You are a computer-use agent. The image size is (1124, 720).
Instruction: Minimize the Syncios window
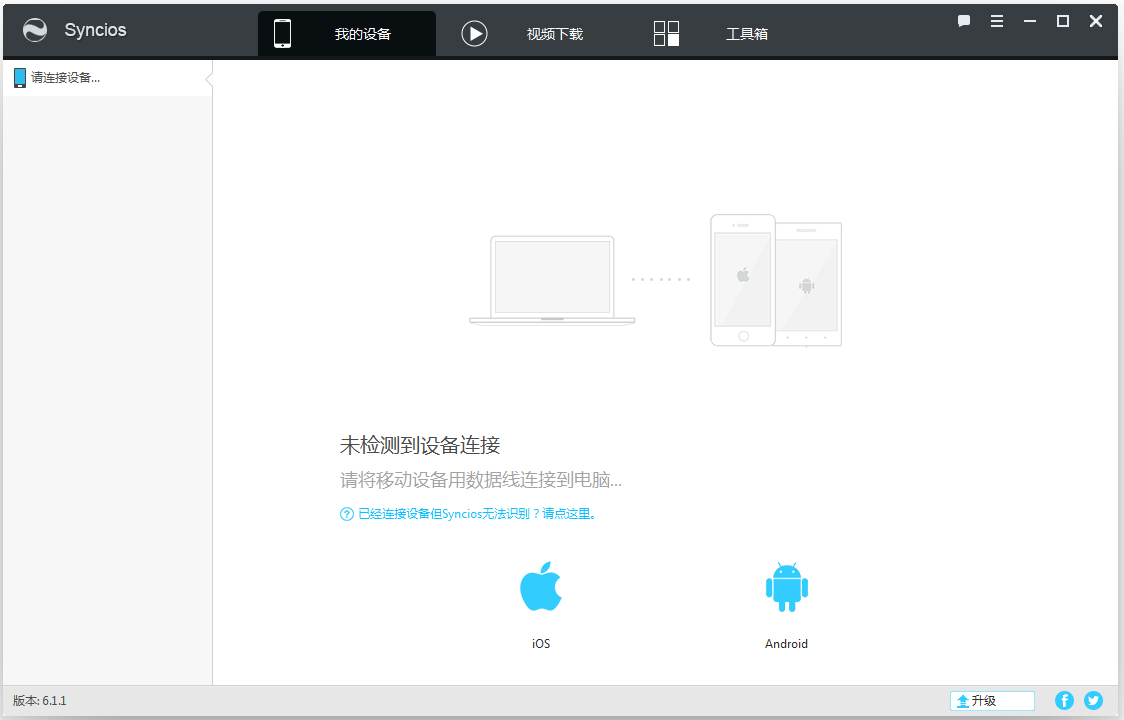1029,22
